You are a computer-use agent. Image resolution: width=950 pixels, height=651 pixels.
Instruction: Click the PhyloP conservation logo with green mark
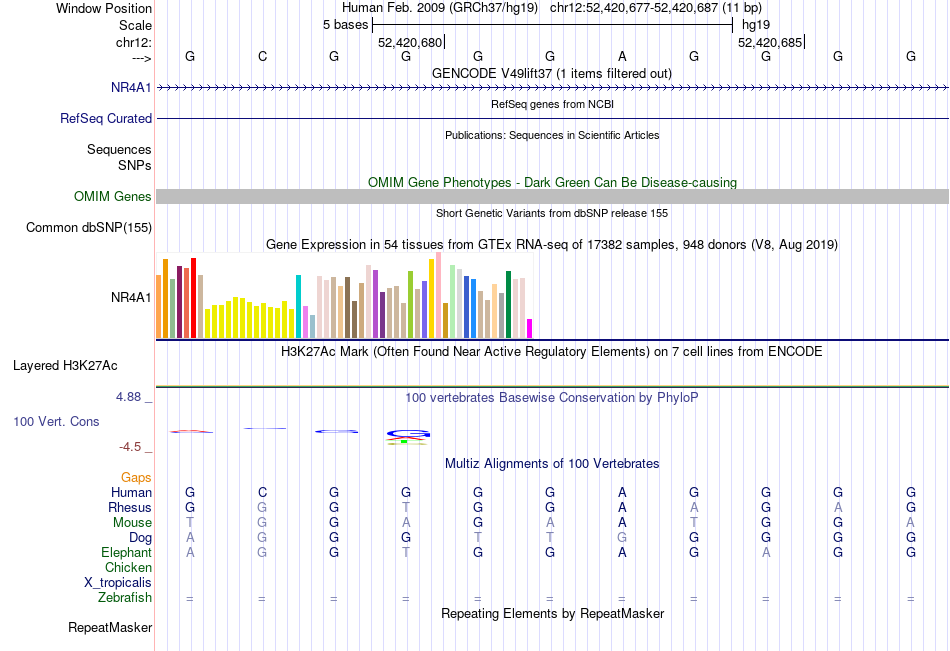[408, 437]
